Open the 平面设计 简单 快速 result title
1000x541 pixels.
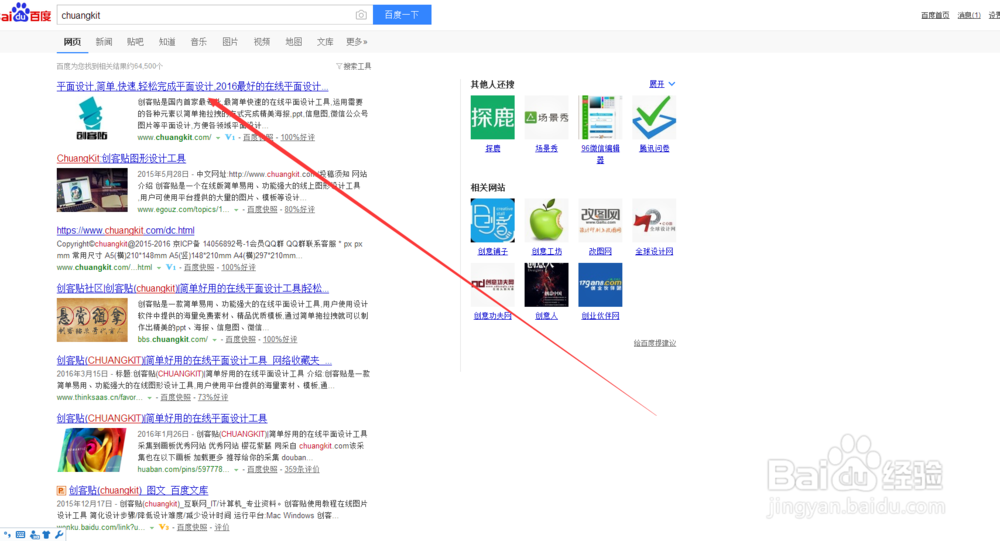(x=193, y=86)
